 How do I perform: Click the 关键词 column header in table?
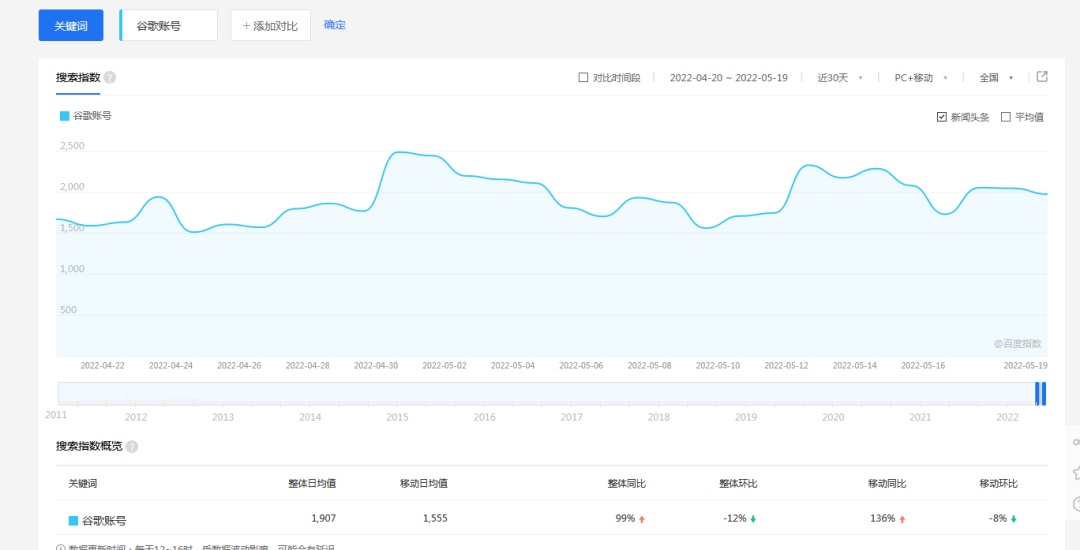(83, 483)
